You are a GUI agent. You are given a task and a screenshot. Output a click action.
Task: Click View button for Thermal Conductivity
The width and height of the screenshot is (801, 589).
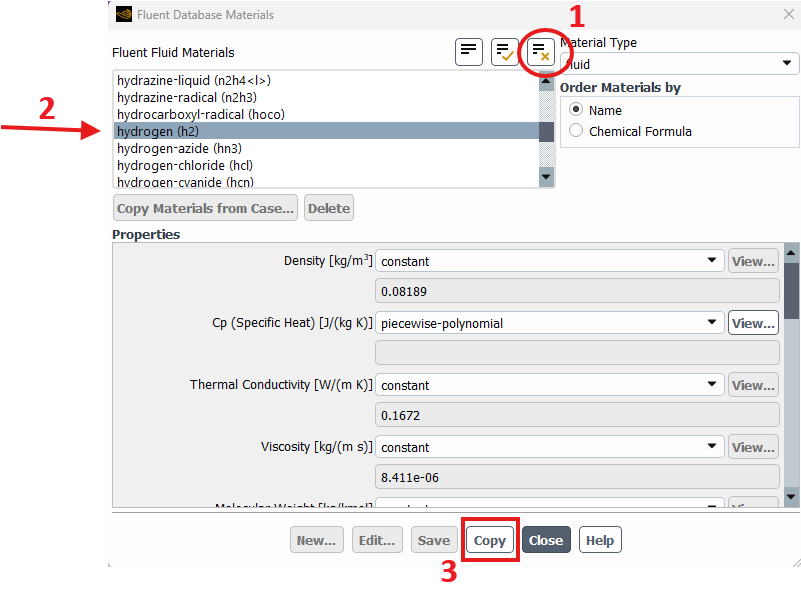(x=753, y=385)
